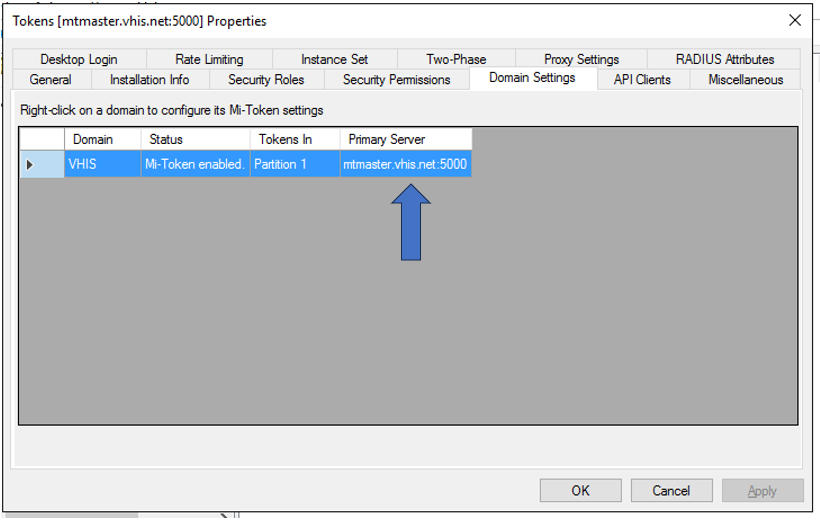The width and height of the screenshot is (820, 520).
Task: Open the Security Permissions tab
Action: [396, 80]
